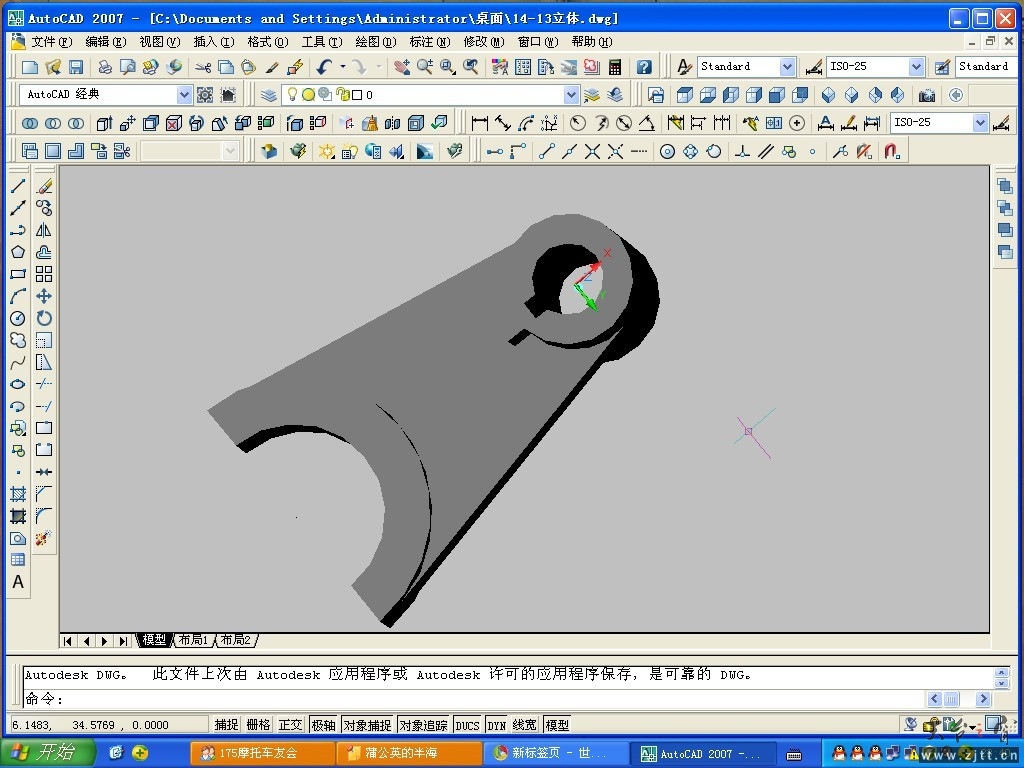The image size is (1024, 768).
Task: Expand the AutoCAD 经典 workspace dropdown
Action: 184,95
